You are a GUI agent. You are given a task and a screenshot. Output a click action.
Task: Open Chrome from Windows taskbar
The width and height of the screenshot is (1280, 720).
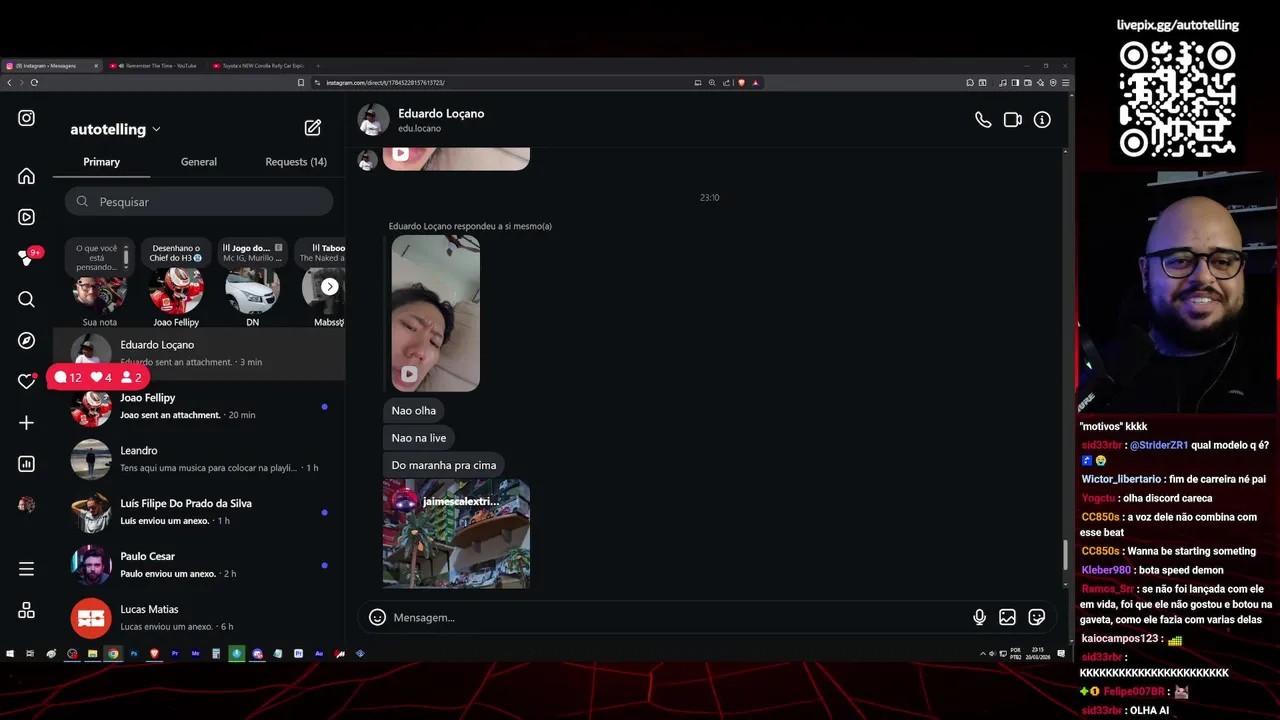[x=113, y=654]
